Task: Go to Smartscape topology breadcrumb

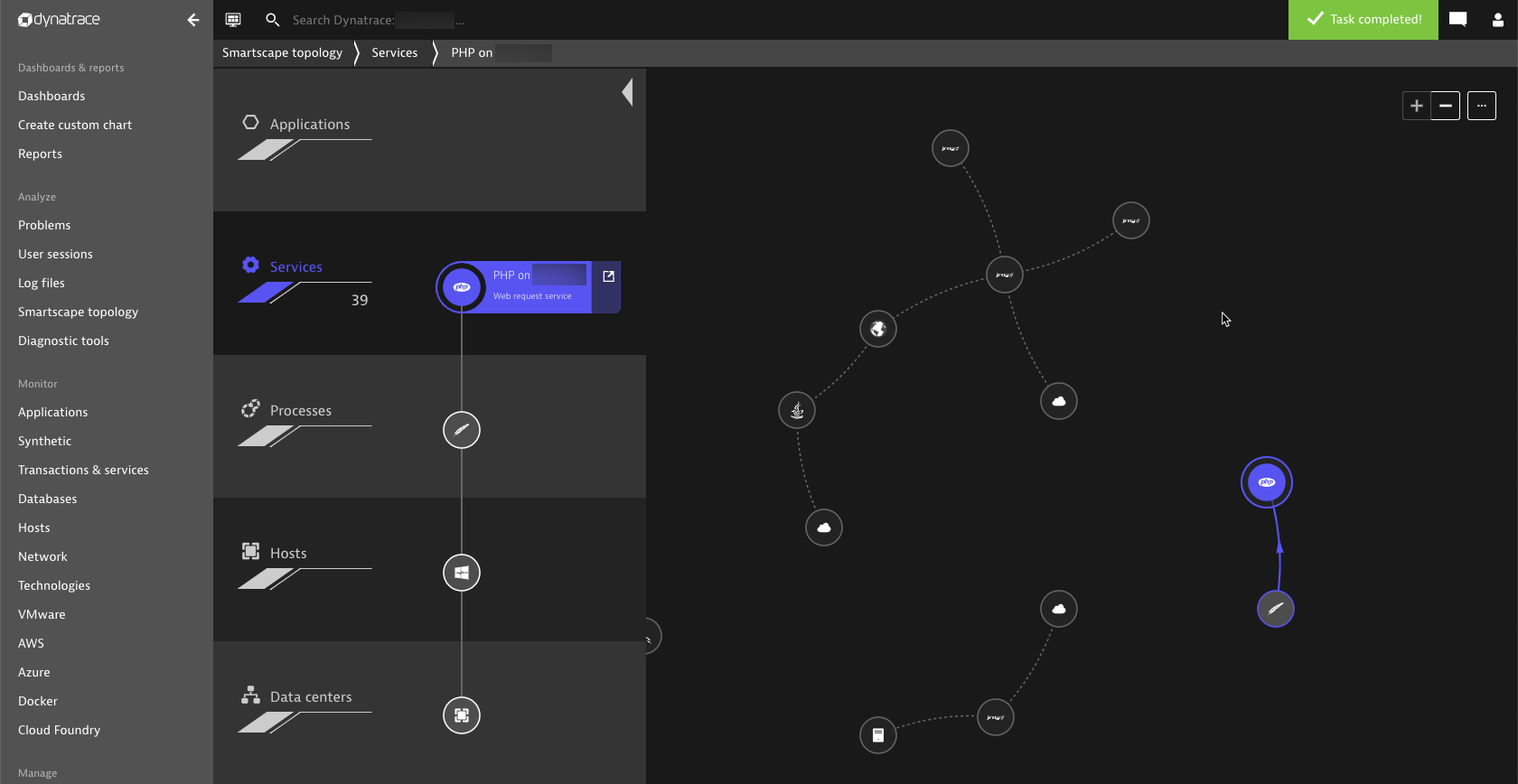Action: click(282, 52)
